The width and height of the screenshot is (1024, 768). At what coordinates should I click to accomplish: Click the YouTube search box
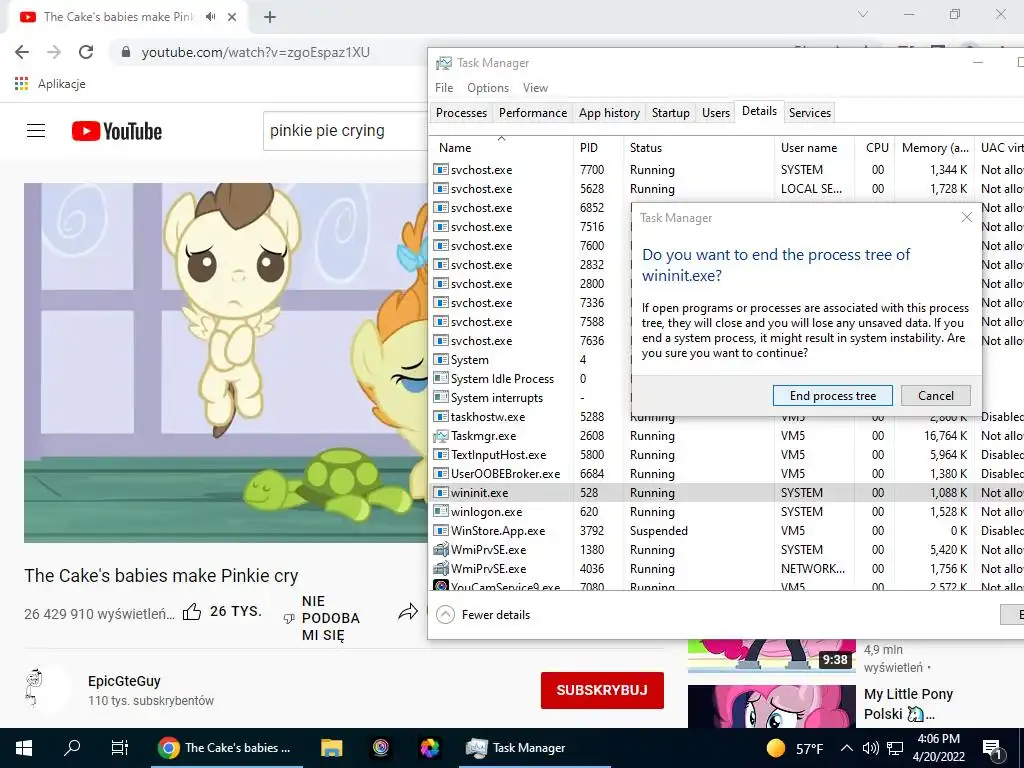coord(345,131)
